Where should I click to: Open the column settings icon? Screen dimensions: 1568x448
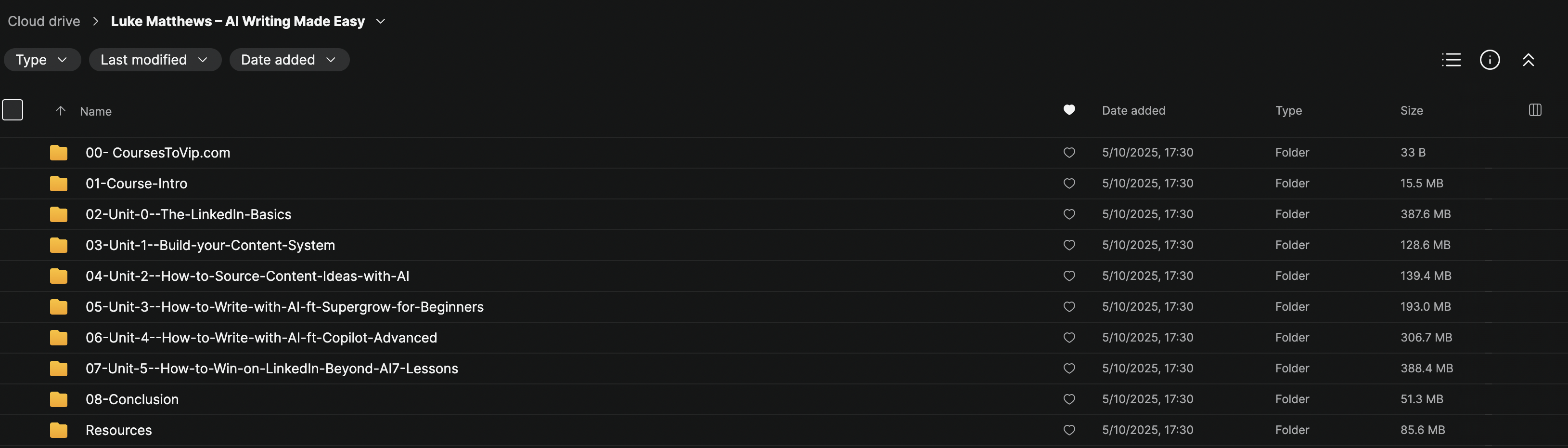tap(1534, 110)
